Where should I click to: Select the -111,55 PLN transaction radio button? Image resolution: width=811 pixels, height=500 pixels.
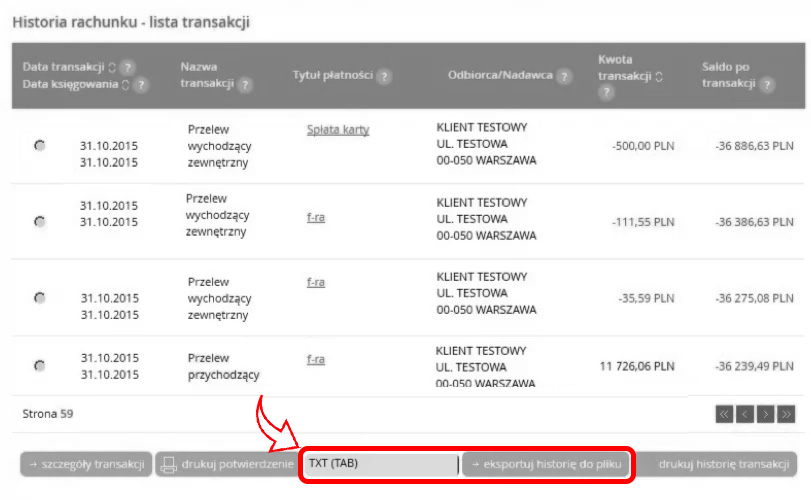(39, 221)
